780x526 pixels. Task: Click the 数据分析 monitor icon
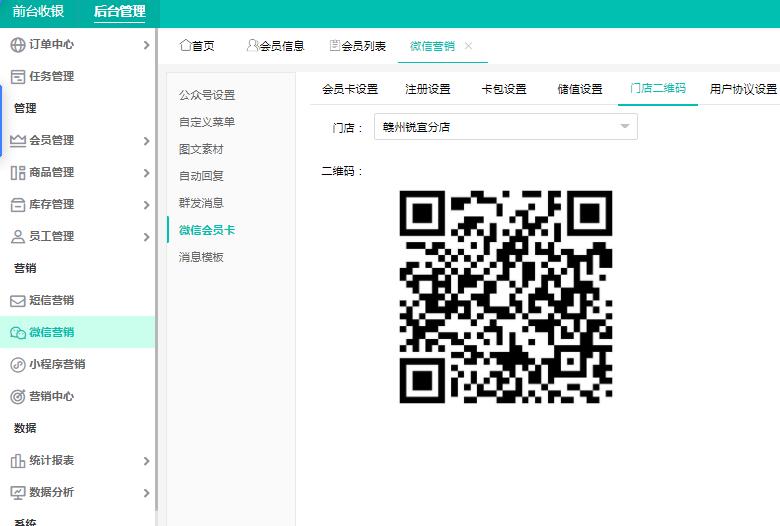[x=18, y=493]
